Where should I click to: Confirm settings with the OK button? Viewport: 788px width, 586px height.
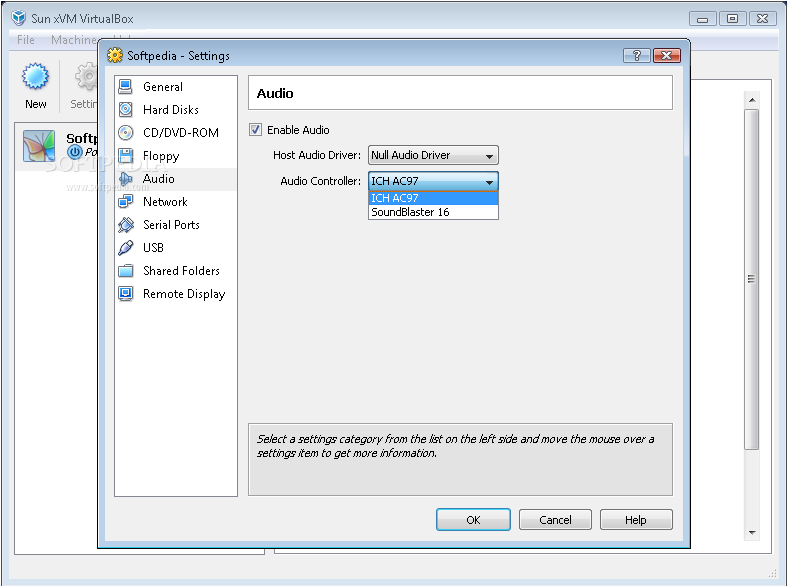(473, 520)
